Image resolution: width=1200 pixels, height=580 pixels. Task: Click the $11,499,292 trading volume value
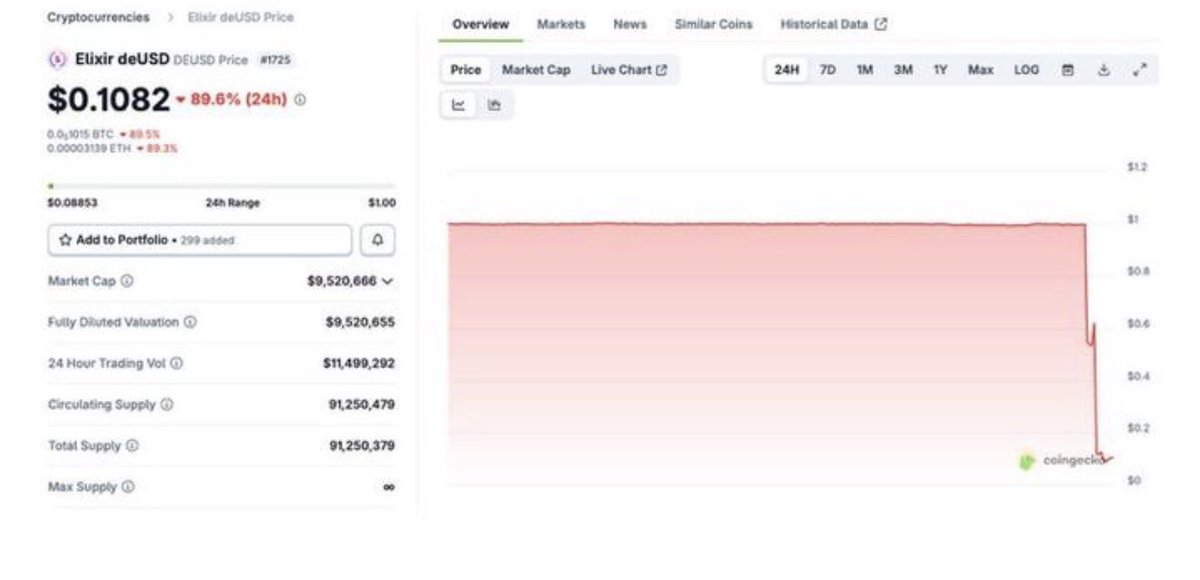coord(359,364)
